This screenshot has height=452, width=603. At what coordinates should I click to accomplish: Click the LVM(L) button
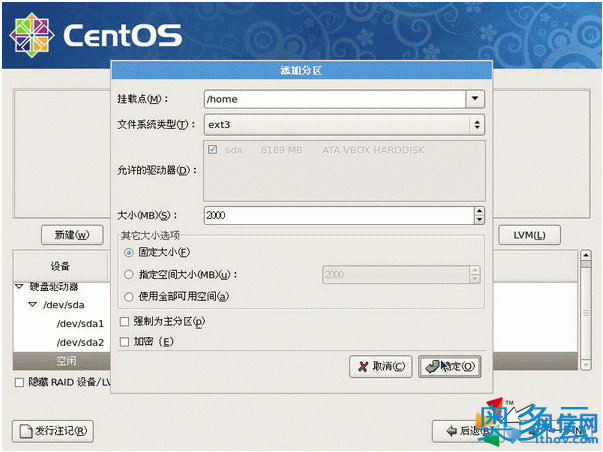(x=529, y=235)
